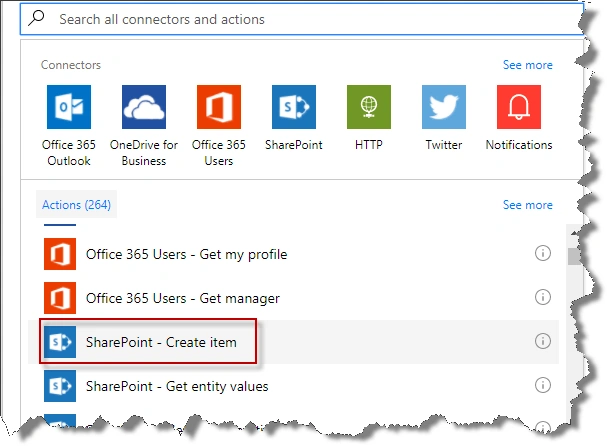Click the Twitter connector label
Image resolution: width=607 pixels, height=446 pixels.
pos(444,145)
